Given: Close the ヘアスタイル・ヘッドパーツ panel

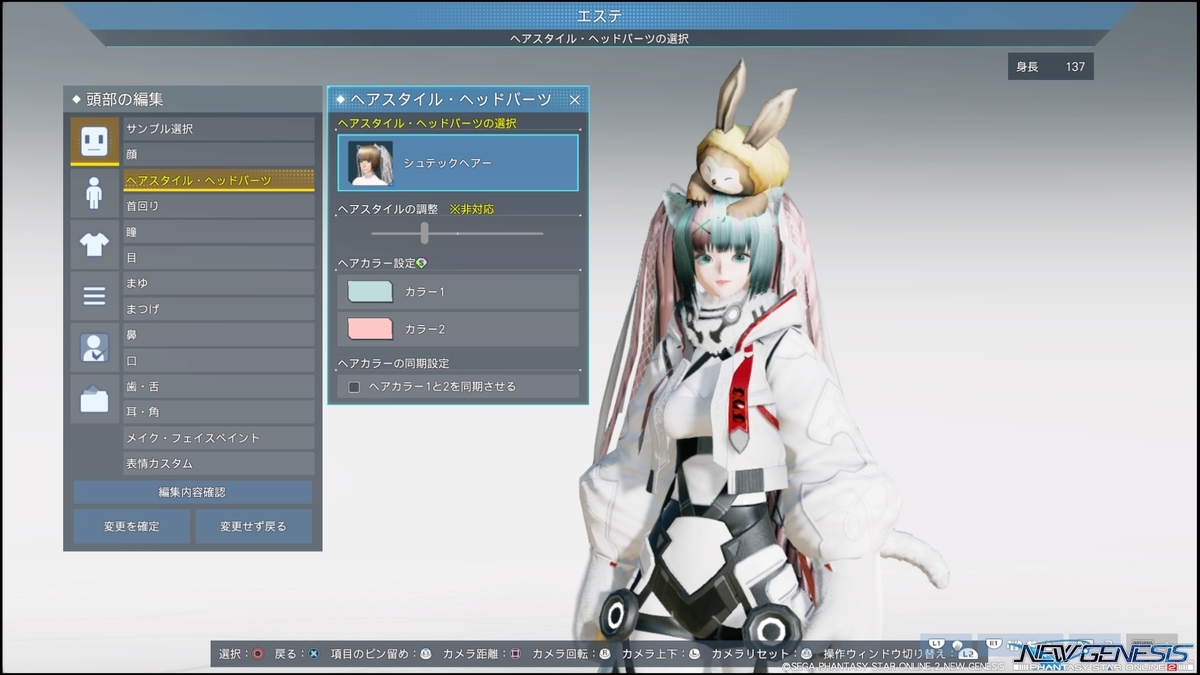Looking at the screenshot, I should pyautogui.click(x=574, y=100).
